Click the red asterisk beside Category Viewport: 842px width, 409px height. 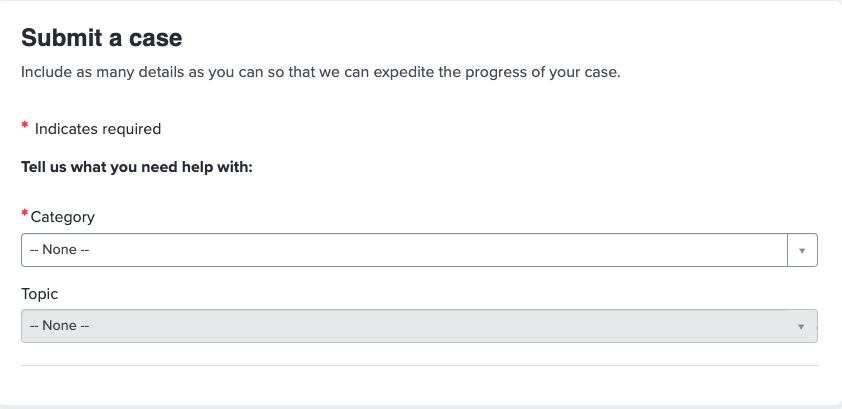pyautogui.click(x=25, y=216)
